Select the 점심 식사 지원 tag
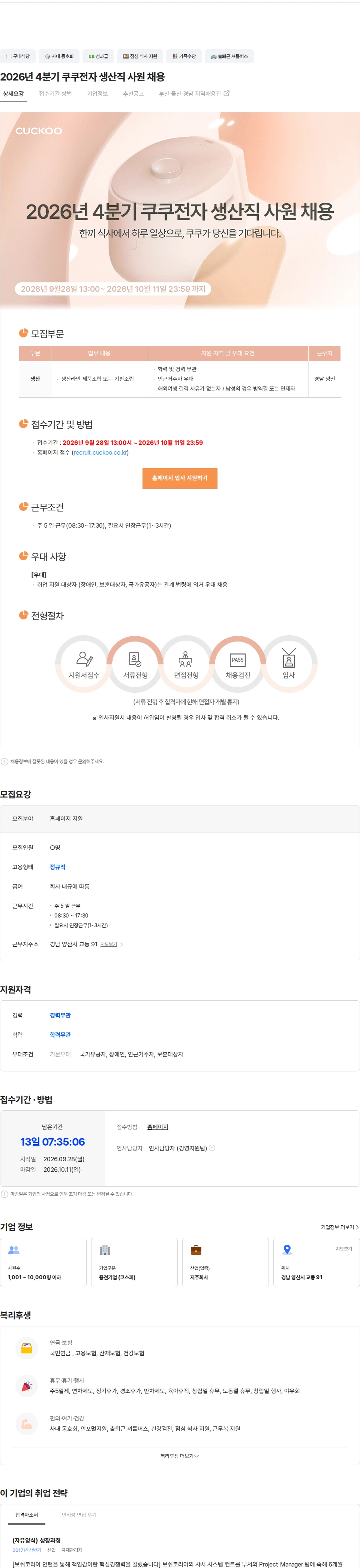 pos(140,56)
